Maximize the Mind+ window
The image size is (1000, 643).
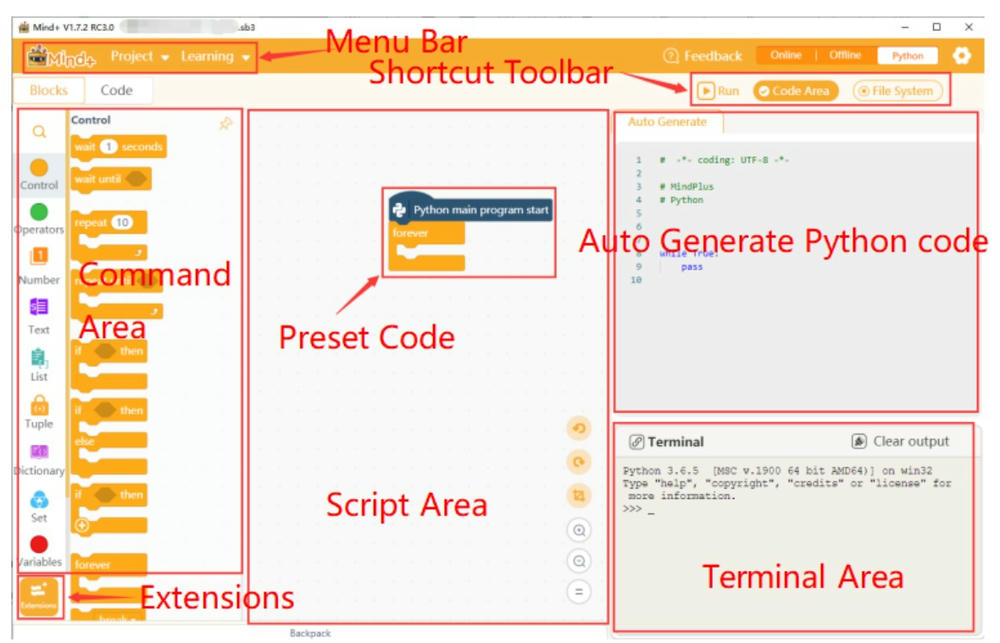pyautogui.click(x=936, y=27)
